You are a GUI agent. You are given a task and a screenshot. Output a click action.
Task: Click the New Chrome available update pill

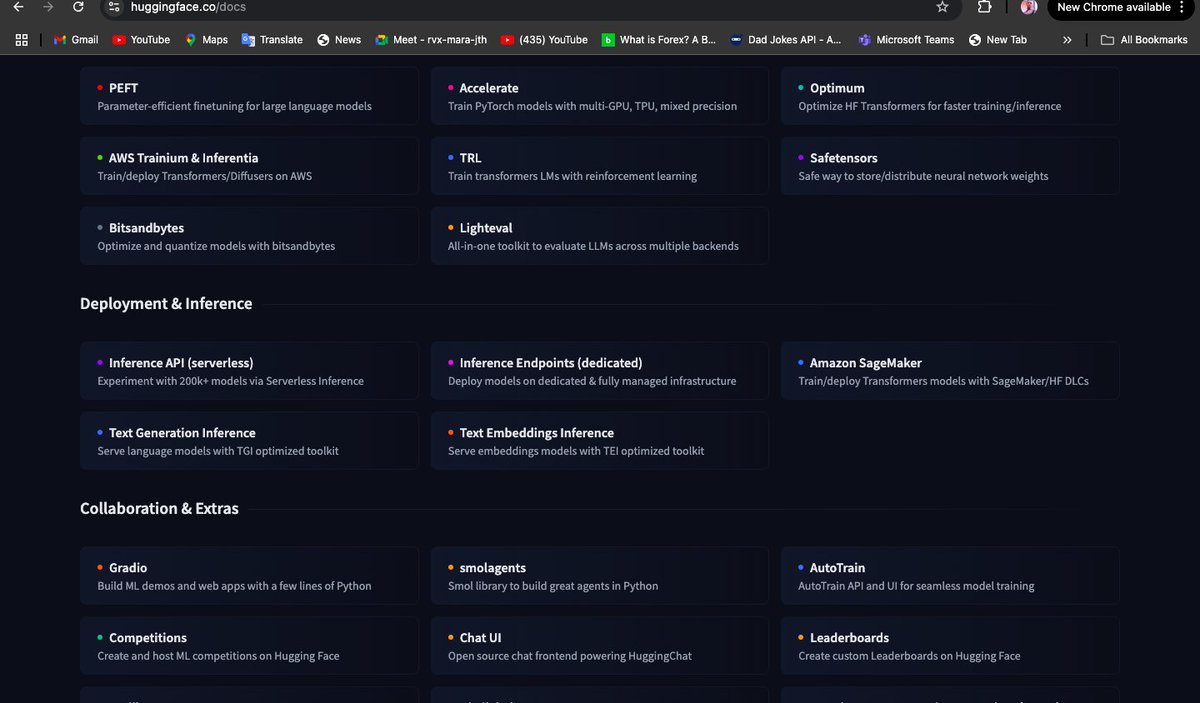tap(1113, 7)
